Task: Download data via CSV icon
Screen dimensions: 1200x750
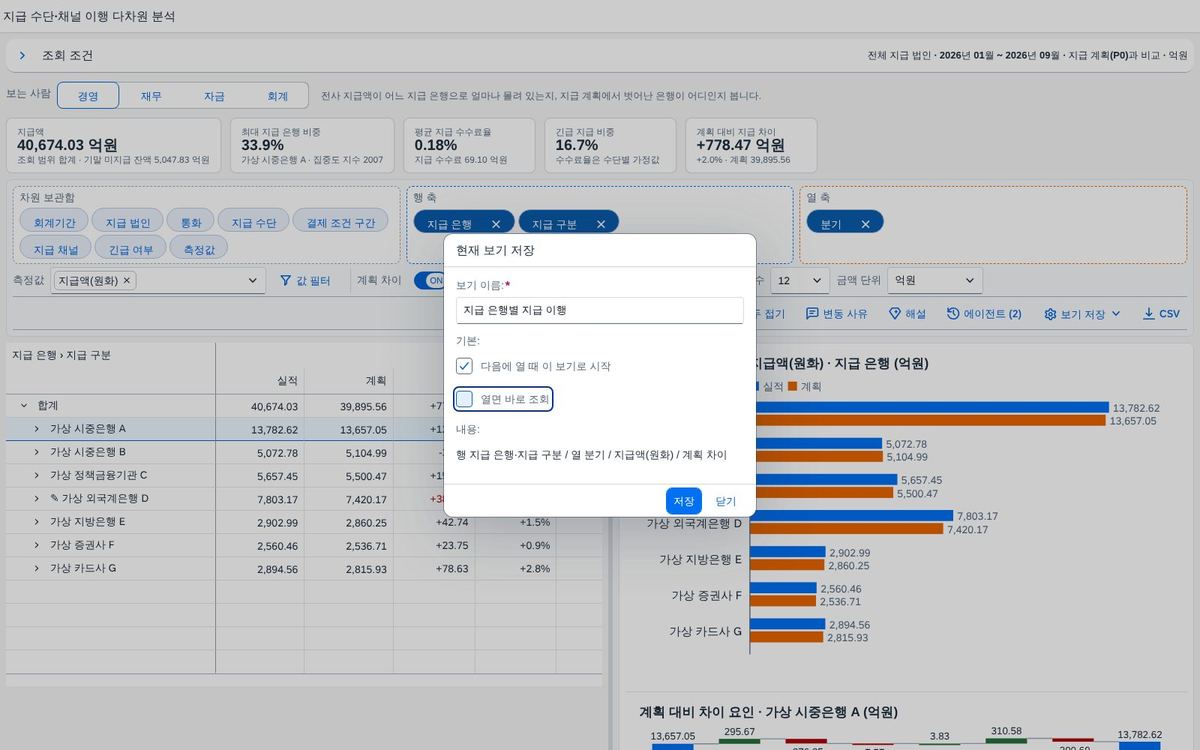Action: coord(1149,314)
